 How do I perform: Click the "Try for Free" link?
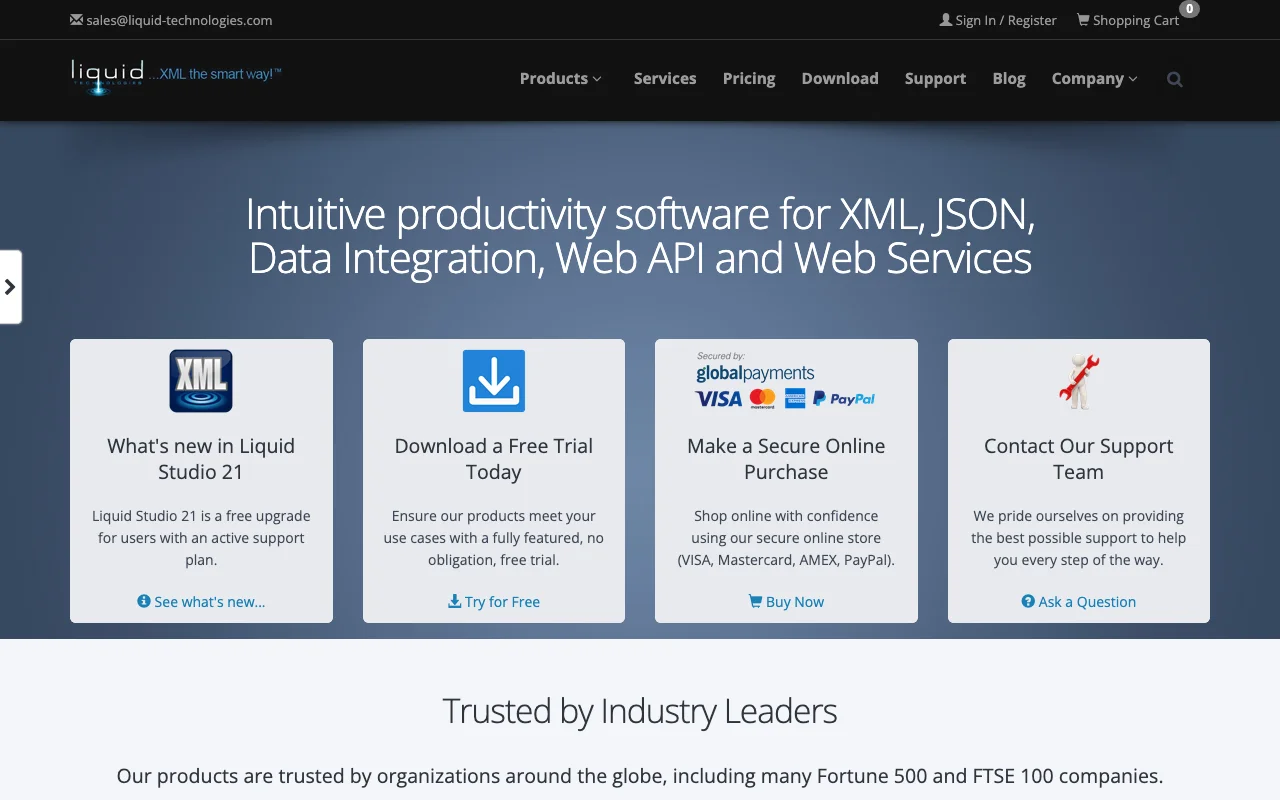point(494,602)
